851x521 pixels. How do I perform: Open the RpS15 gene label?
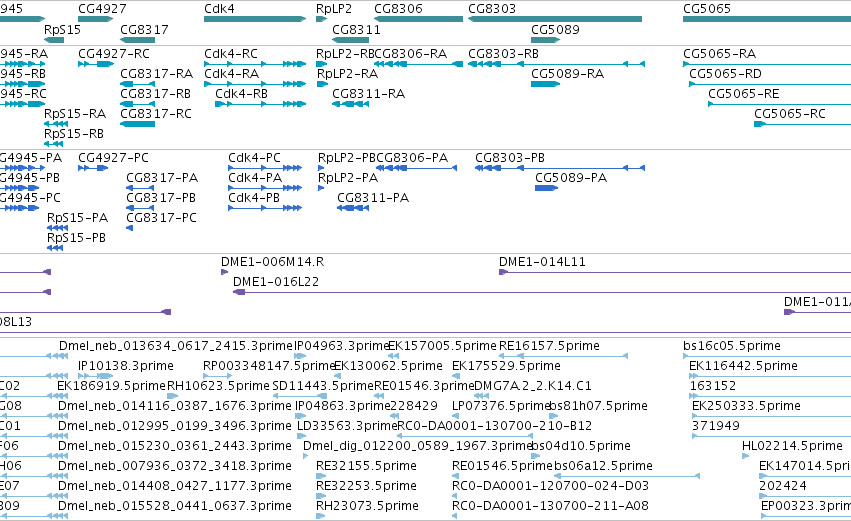click(x=62, y=29)
